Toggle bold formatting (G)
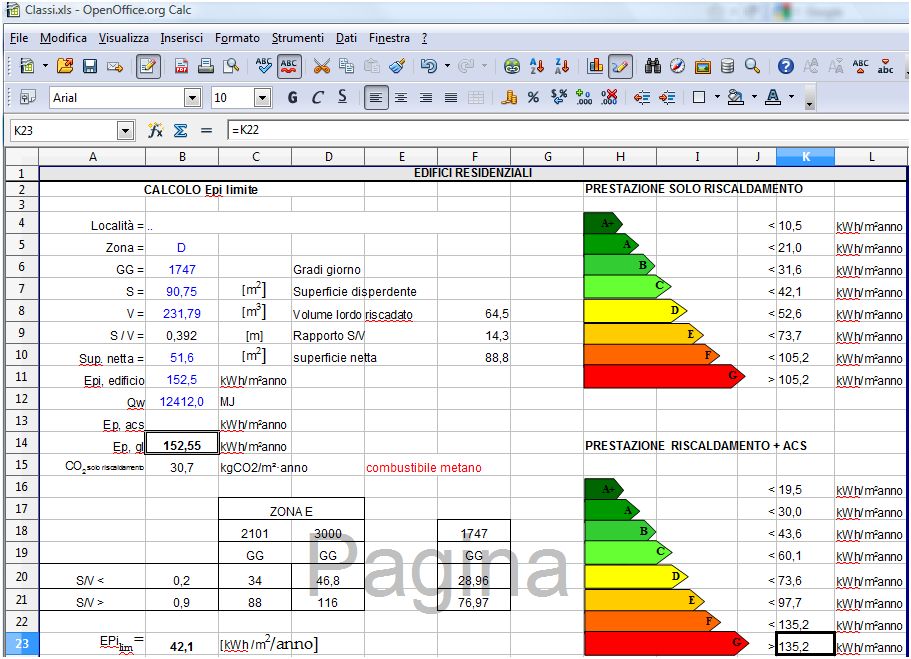The width and height of the screenshot is (911, 659). click(x=293, y=98)
